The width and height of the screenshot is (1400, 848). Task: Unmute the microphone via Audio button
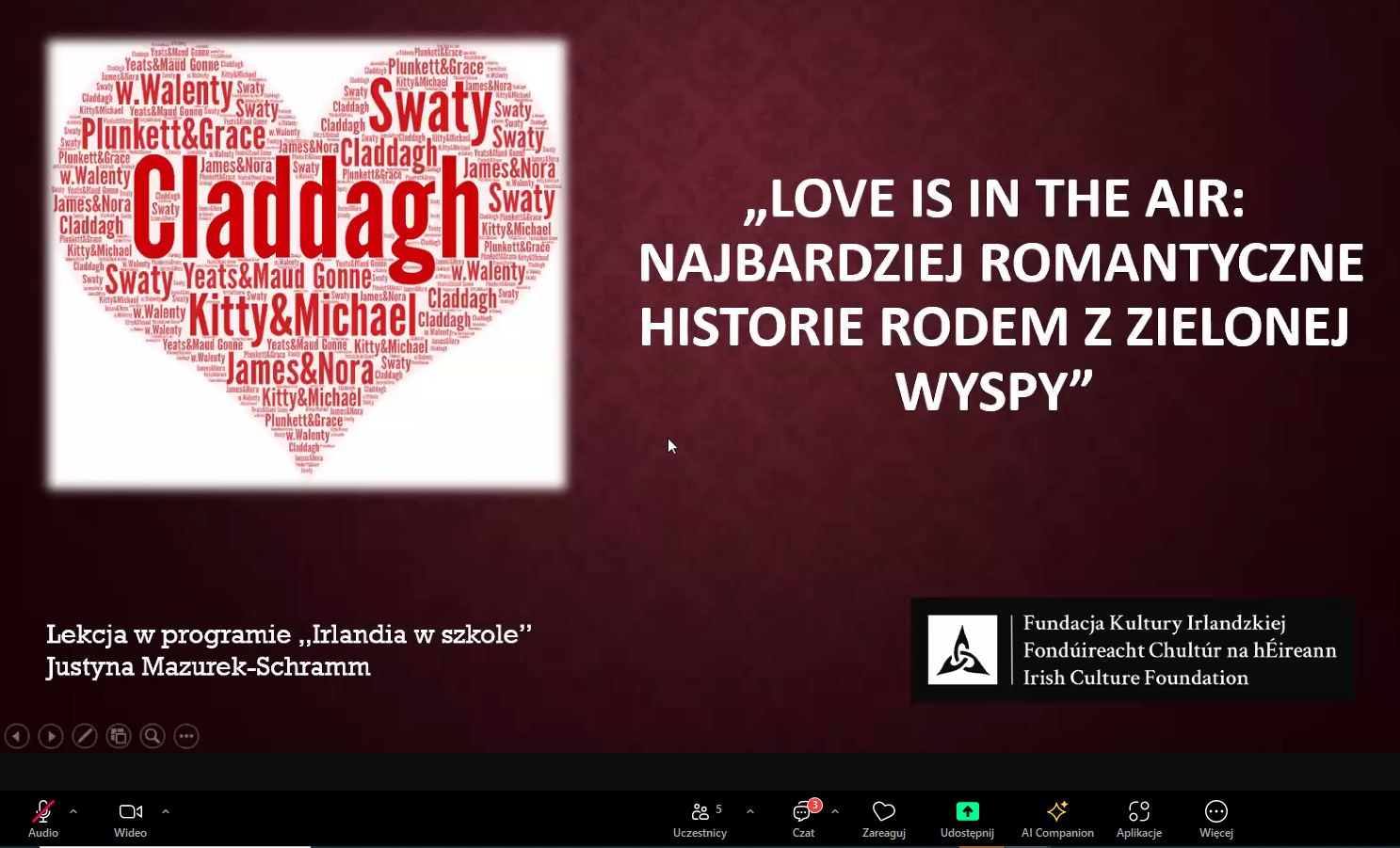click(42, 812)
